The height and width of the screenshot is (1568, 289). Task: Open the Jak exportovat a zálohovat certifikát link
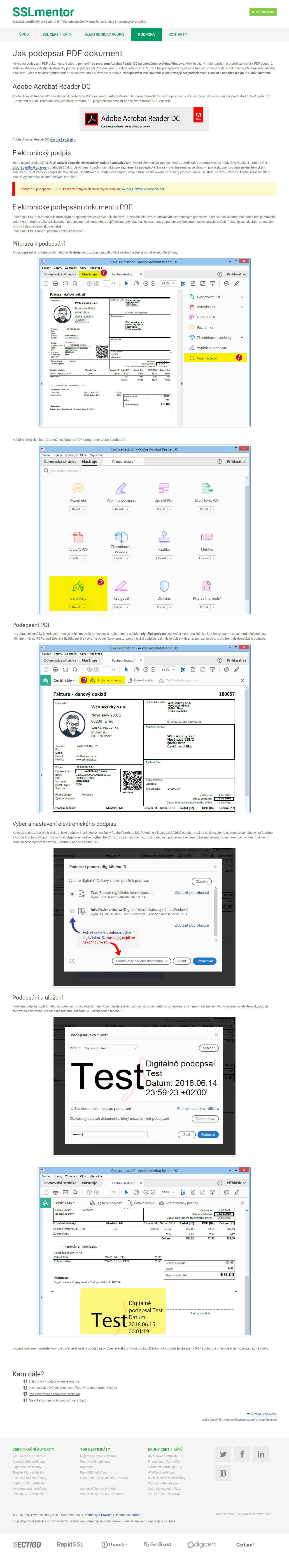click(54, 1394)
